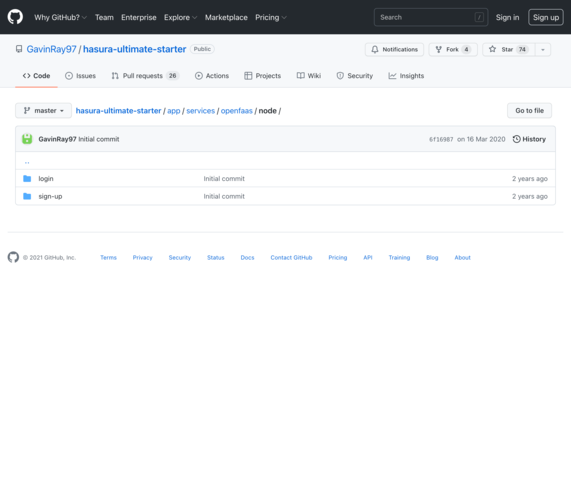
Task: Go up to parent directory (..)
Action: pyautogui.click(x=27, y=161)
